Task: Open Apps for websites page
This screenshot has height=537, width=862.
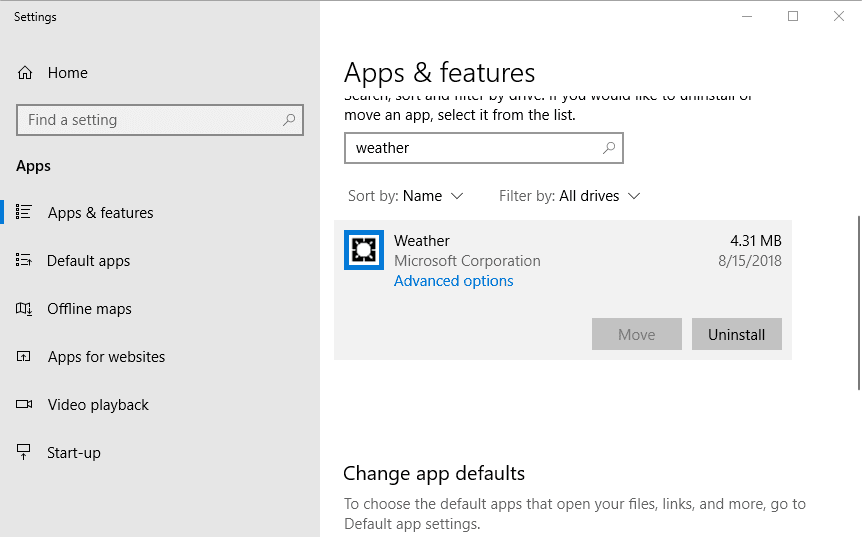Action: [106, 357]
